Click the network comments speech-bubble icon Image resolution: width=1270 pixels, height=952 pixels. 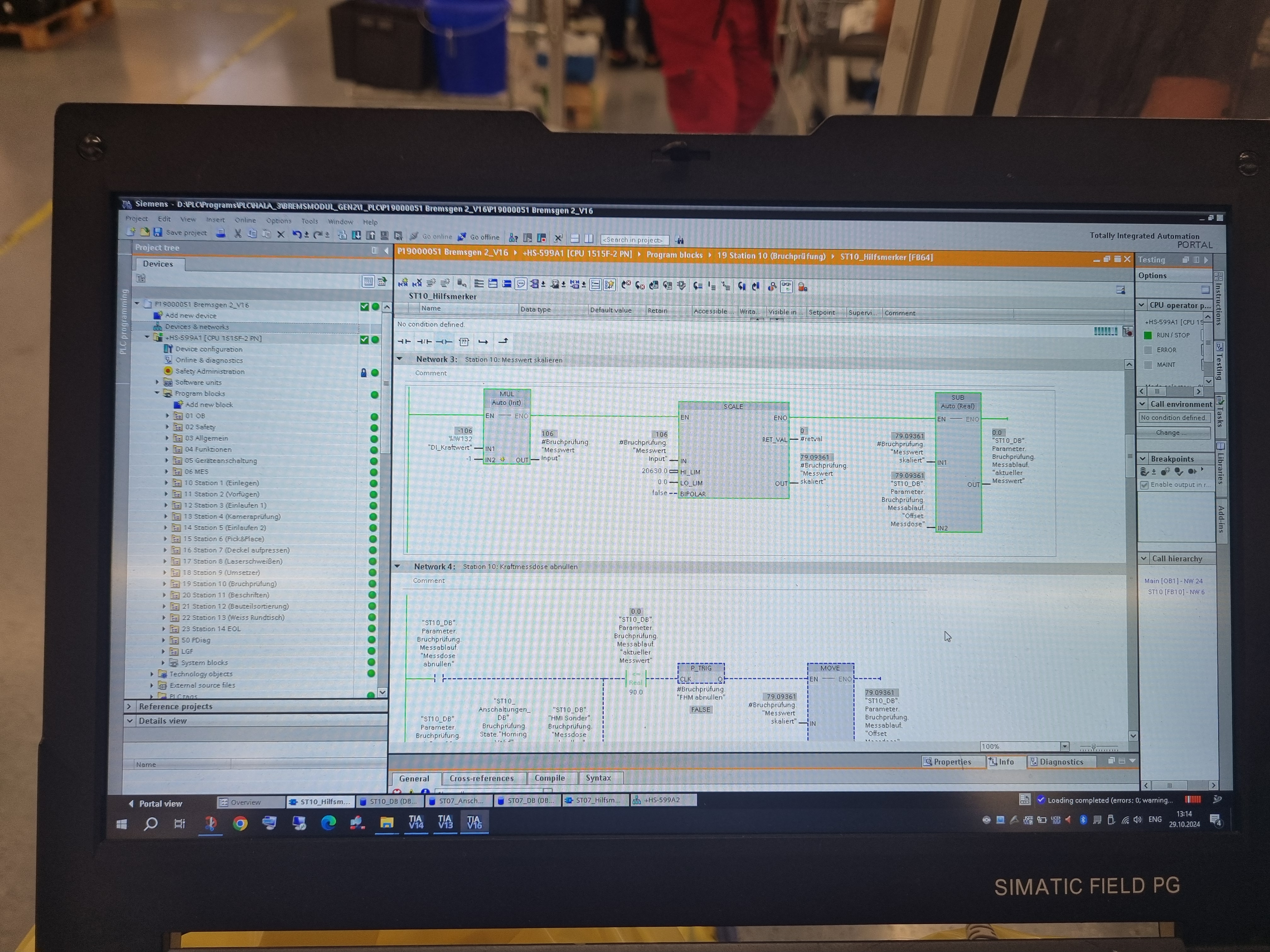[x=521, y=283]
